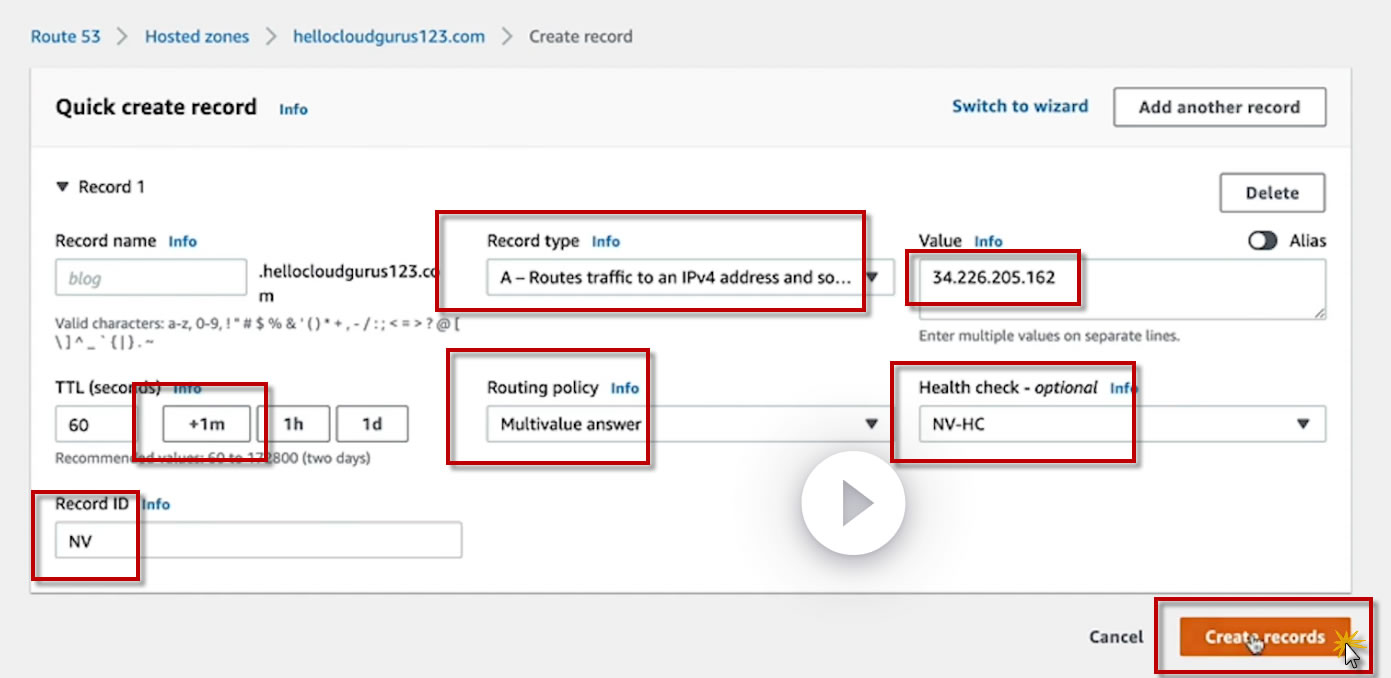1391x678 pixels.
Task: Click Info link next to Record ID
Action: point(156,504)
